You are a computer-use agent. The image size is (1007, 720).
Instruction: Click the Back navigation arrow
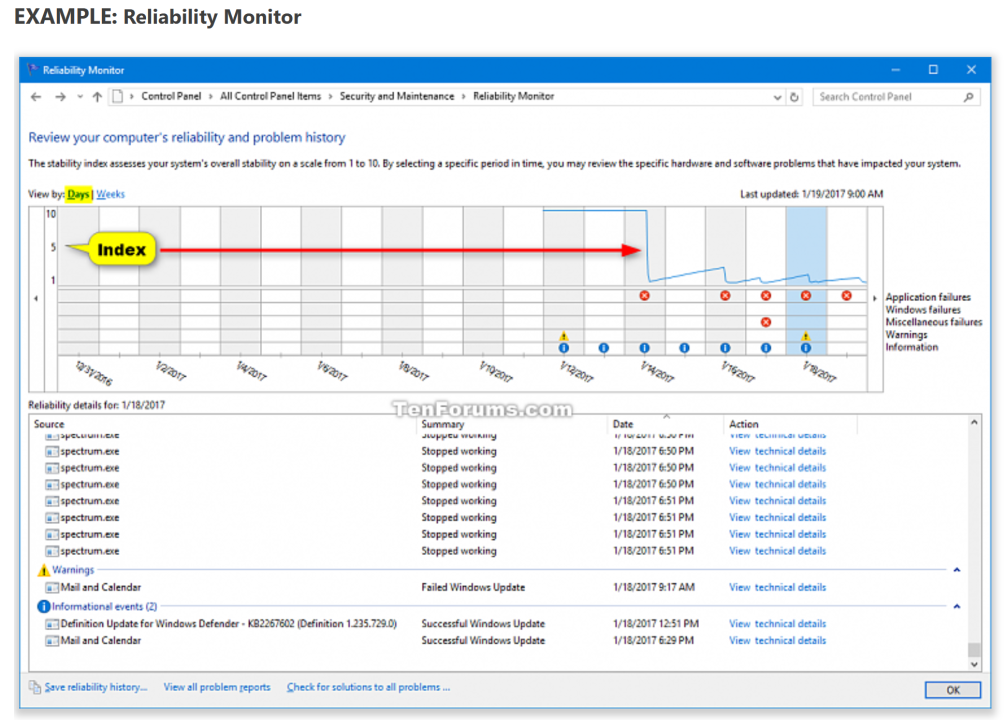pos(37,97)
